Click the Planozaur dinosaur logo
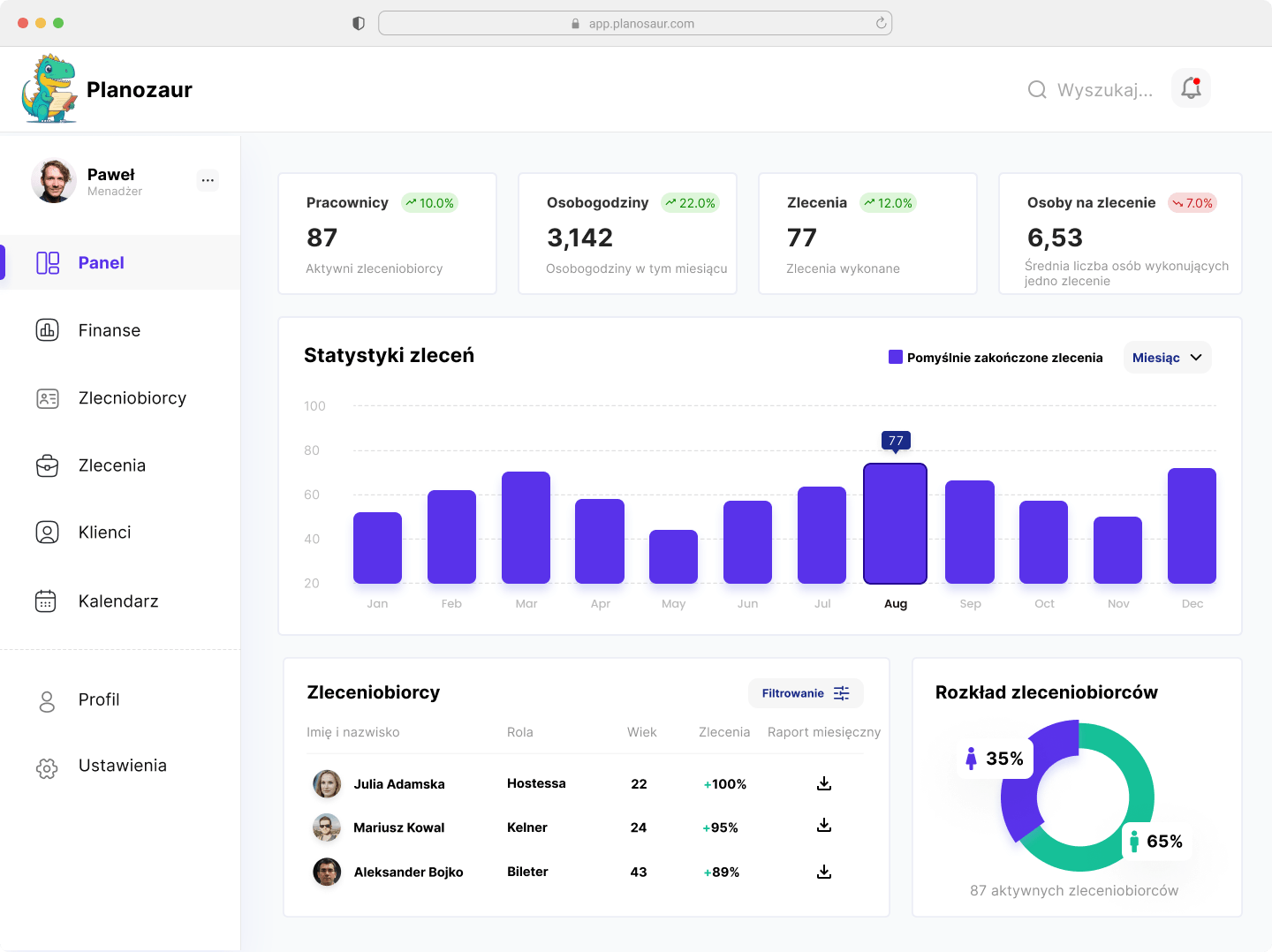1272x952 pixels. (x=49, y=88)
